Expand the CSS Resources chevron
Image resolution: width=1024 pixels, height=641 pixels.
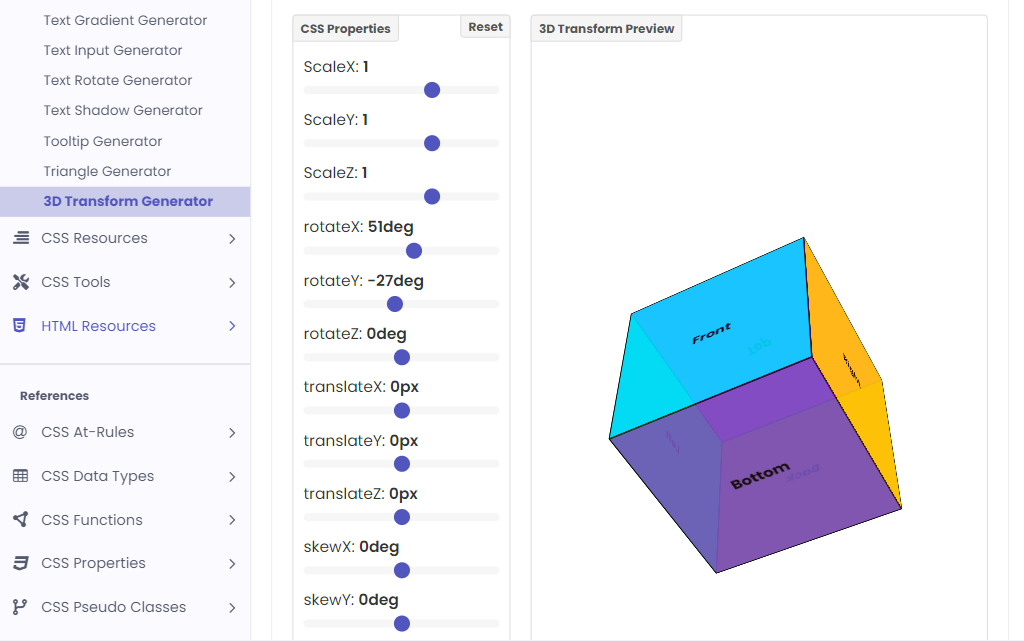[x=232, y=239]
